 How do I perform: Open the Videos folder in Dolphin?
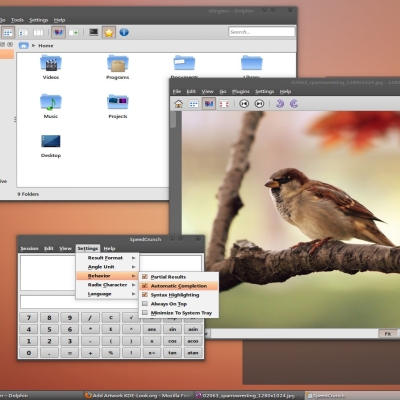(x=51, y=68)
